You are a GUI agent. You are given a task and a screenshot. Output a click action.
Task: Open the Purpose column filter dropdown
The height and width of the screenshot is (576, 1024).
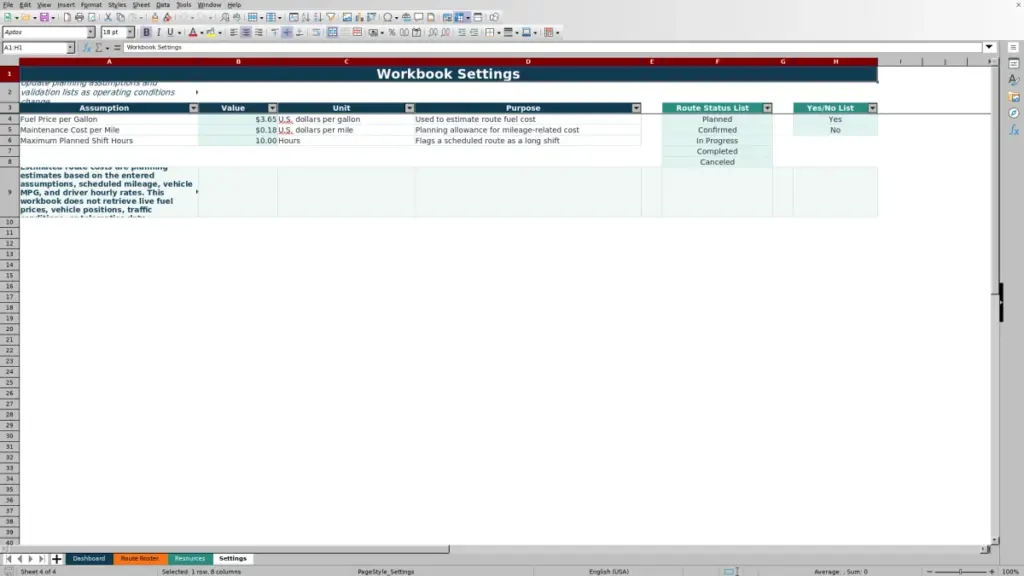pyautogui.click(x=636, y=108)
